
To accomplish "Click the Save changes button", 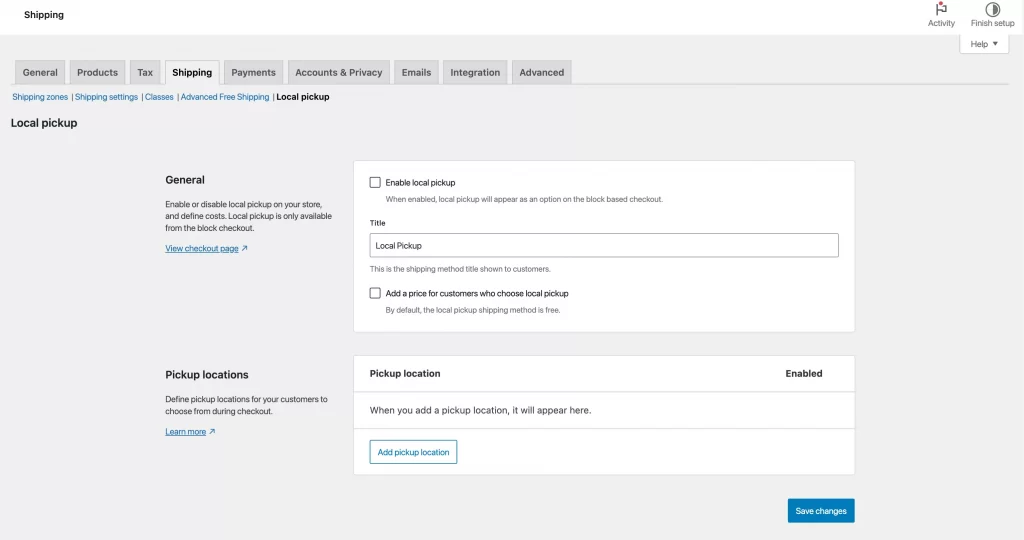I will pos(821,511).
